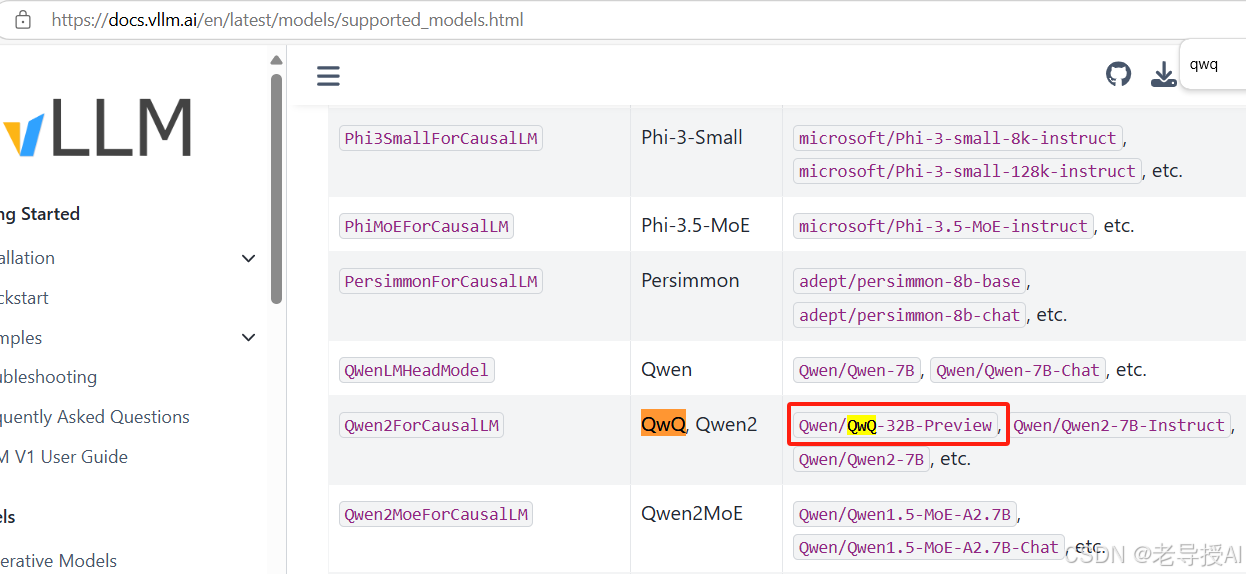Click Qwen/Qwen2-7B-Instruct model name
Viewport: 1246px width, 574px height.
pyautogui.click(x=1119, y=425)
